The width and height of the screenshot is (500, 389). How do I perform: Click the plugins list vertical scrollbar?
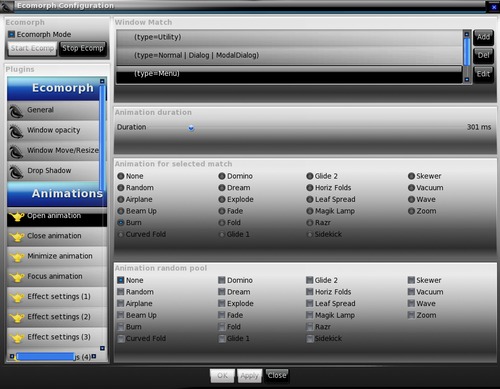click(x=102, y=138)
